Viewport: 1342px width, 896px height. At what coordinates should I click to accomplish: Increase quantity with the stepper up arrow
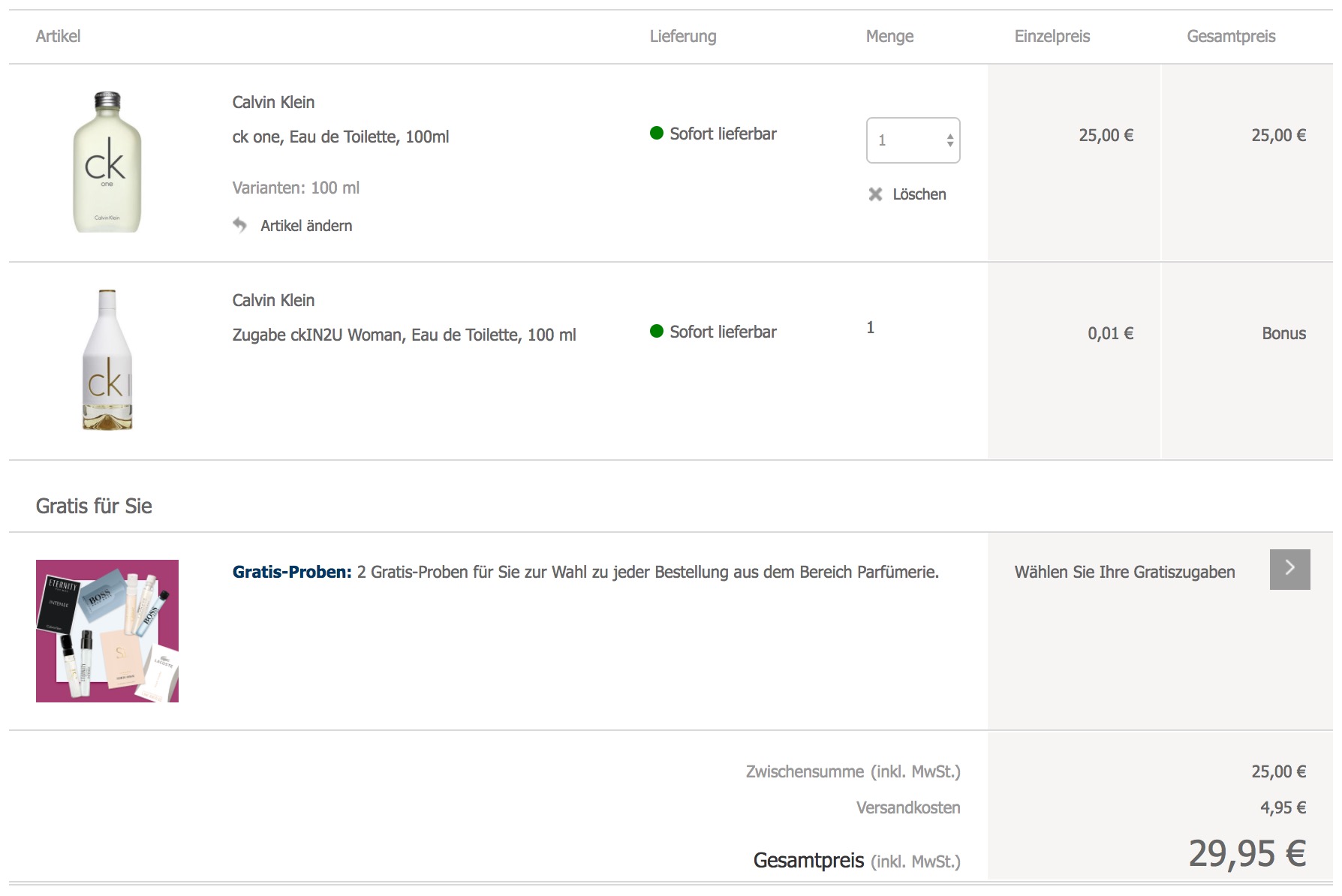point(950,136)
